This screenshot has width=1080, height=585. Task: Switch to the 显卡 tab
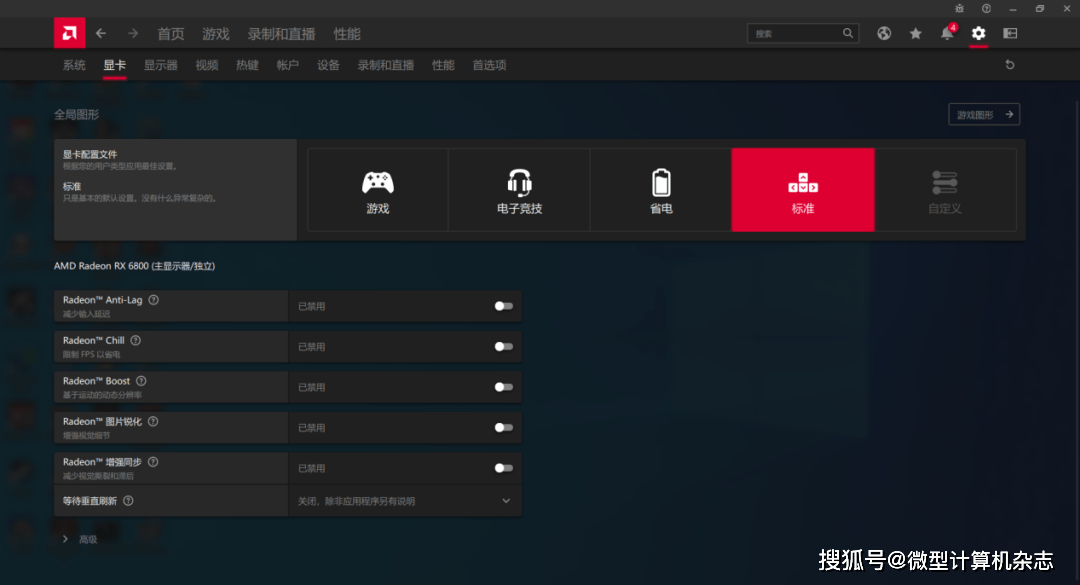pos(114,65)
